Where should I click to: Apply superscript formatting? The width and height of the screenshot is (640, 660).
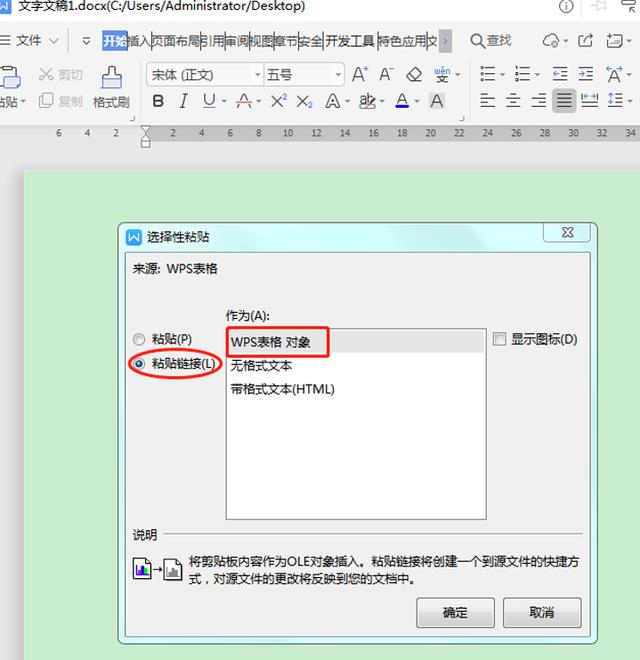point(278,101)
